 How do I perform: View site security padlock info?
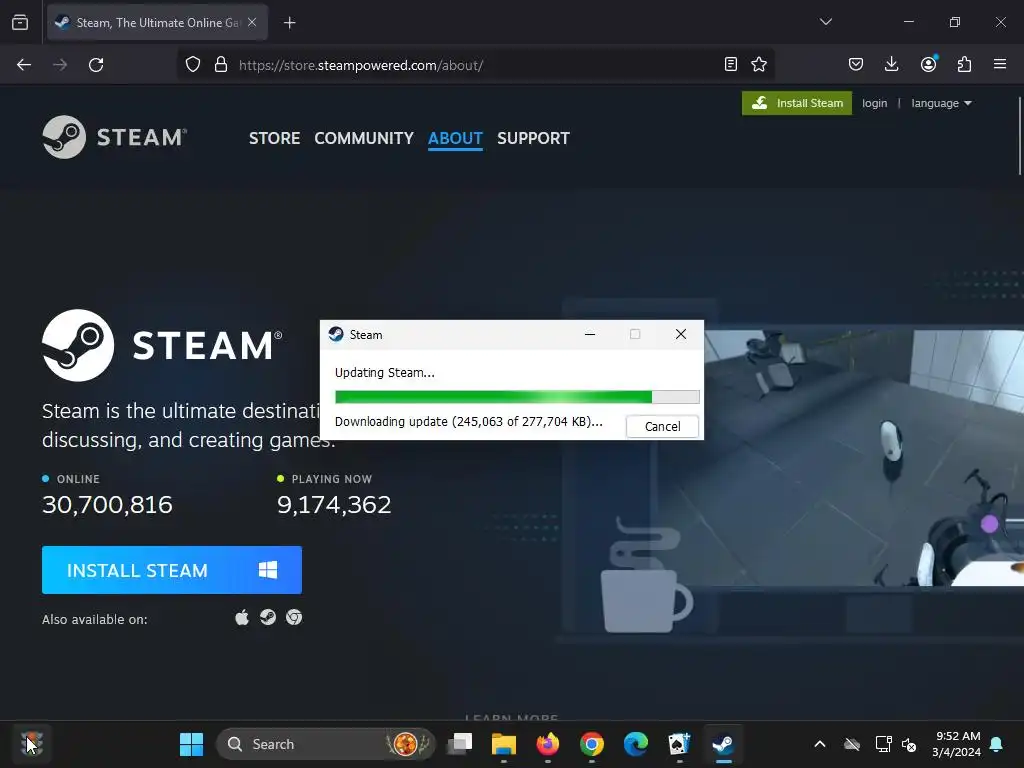point(221,65)
